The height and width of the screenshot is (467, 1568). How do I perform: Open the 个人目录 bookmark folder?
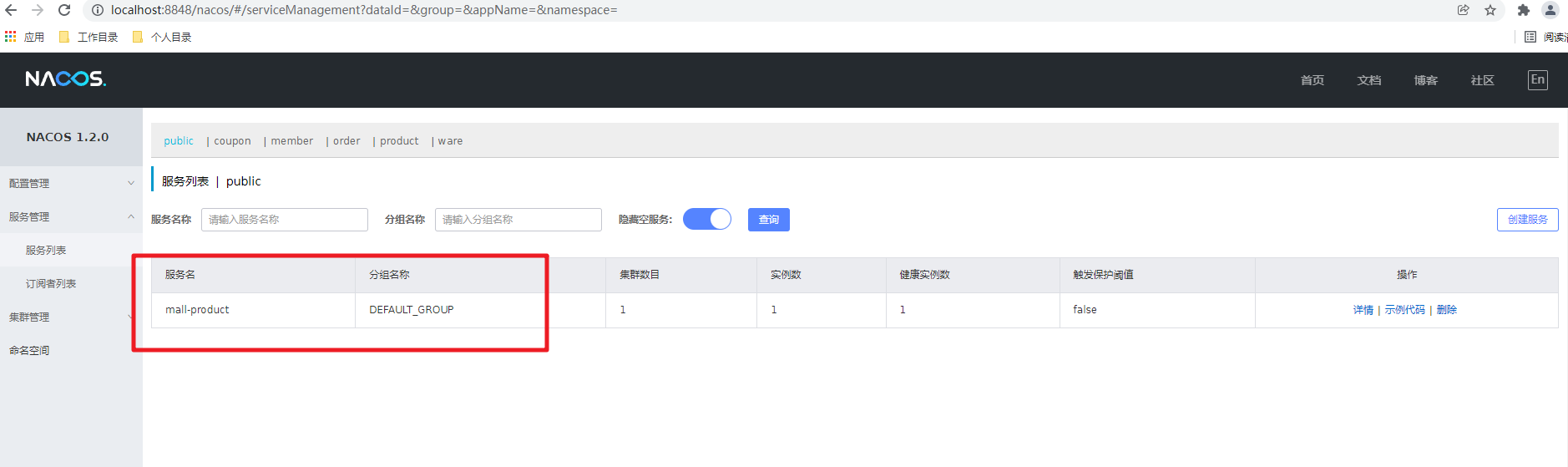point(162,37)
